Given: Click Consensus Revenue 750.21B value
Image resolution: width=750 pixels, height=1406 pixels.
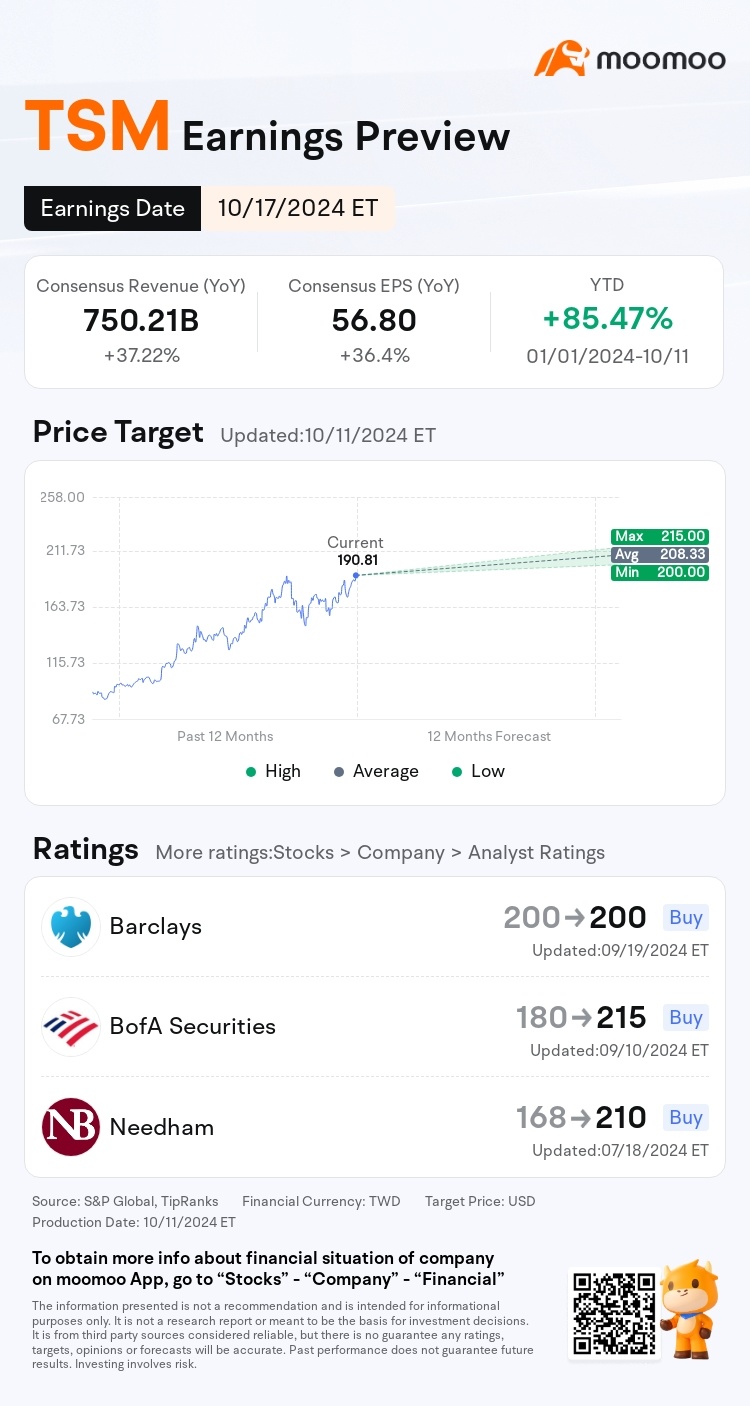Looking at the screenshot, I should (x=141, y=320).
